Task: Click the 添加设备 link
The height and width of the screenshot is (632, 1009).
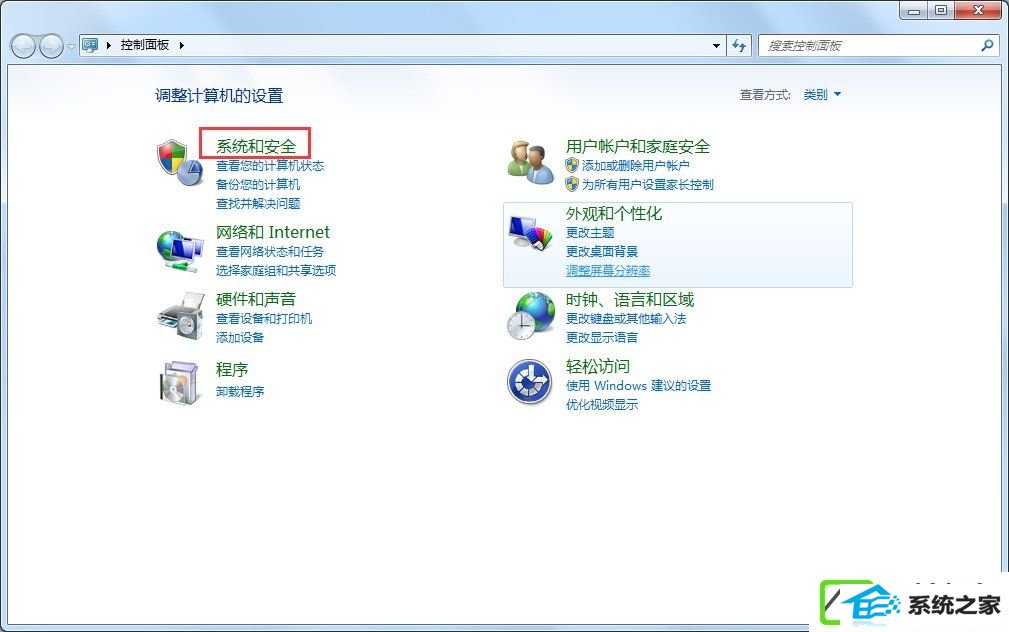Action: click(239, 337)
